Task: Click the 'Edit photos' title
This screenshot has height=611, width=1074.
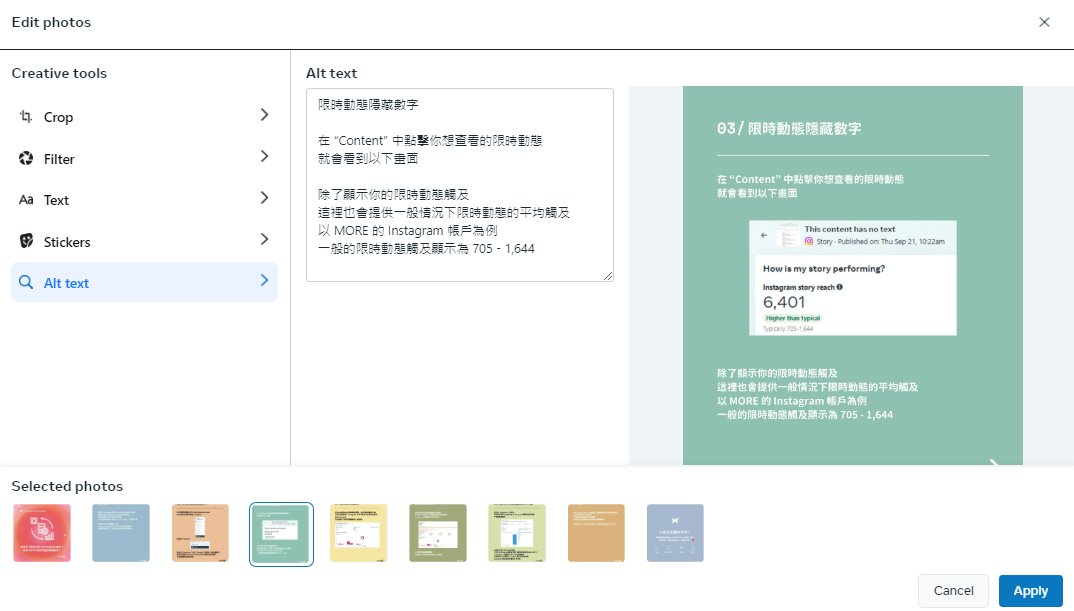Action: 51,22
